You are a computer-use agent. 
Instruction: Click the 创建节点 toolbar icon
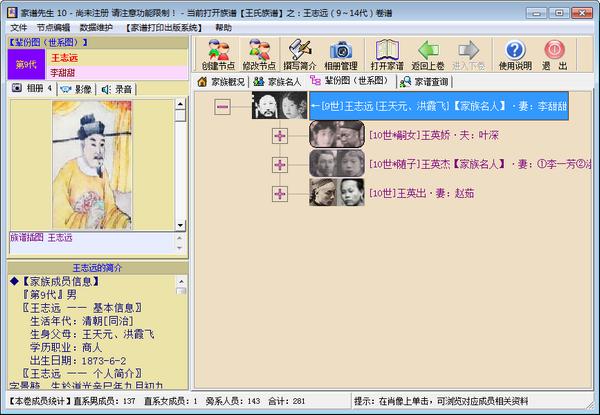(218, 55)
